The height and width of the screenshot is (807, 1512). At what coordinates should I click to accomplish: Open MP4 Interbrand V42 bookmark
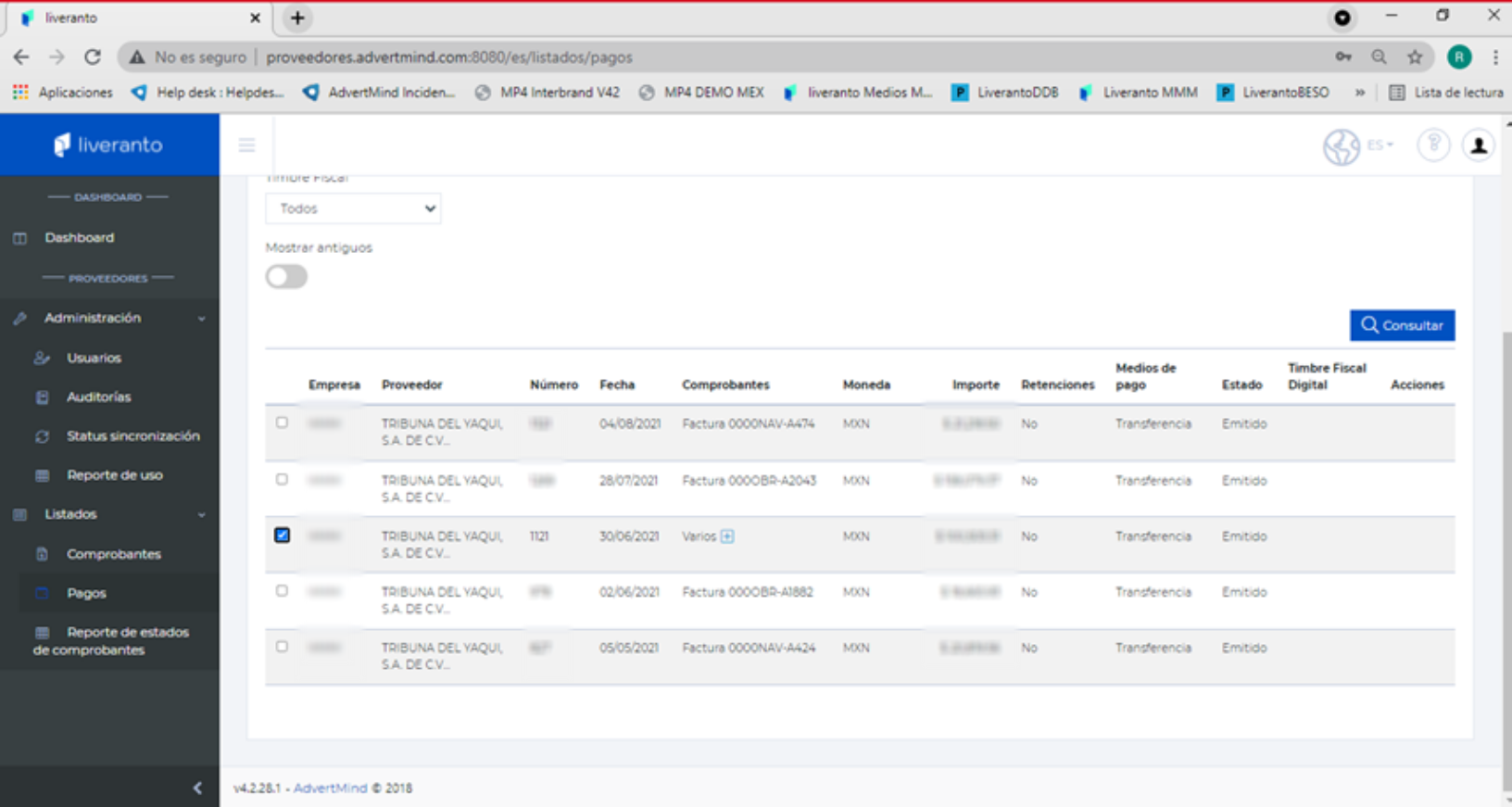[547, 93]
